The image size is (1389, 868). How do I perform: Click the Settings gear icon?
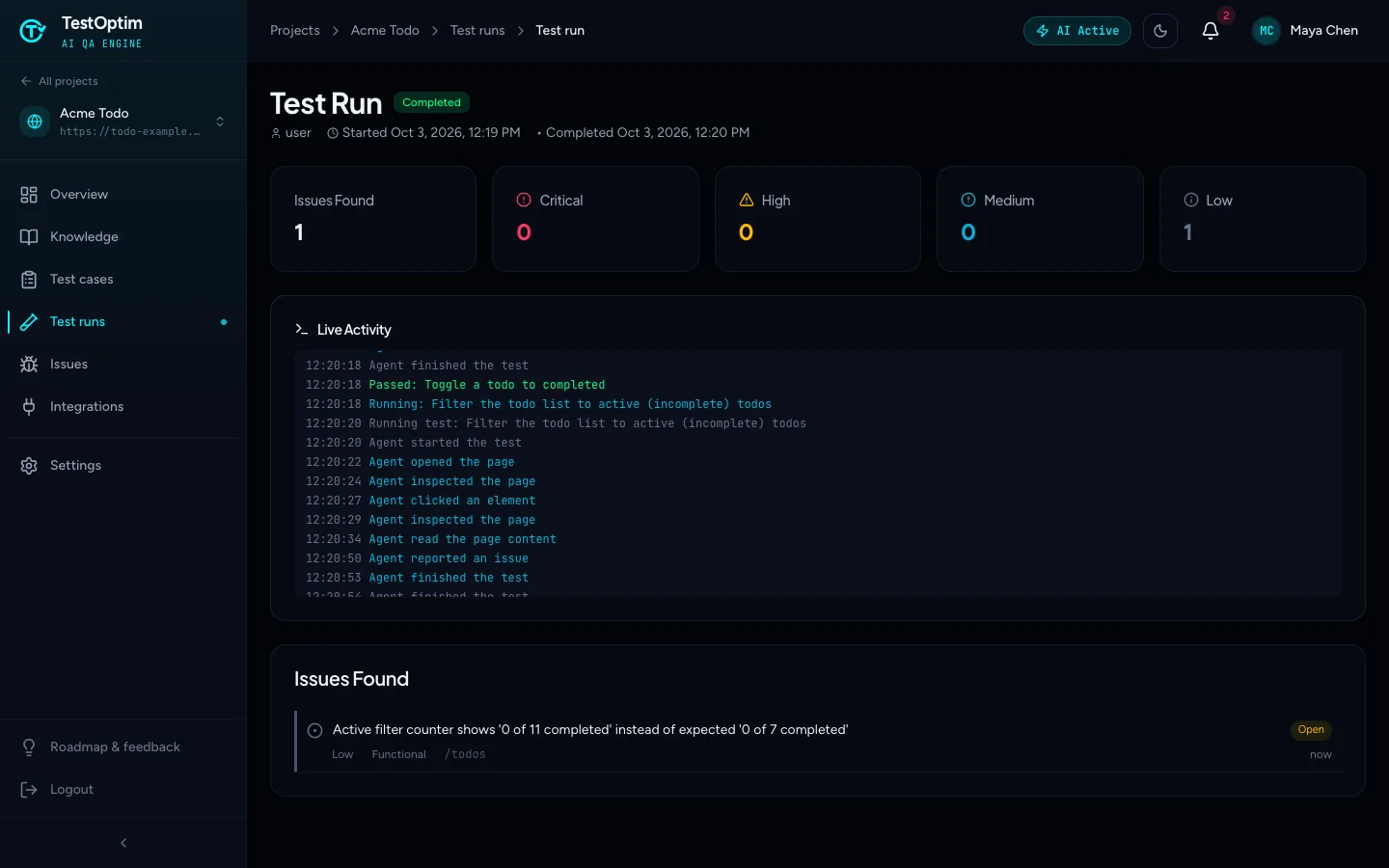pos(29,466)
